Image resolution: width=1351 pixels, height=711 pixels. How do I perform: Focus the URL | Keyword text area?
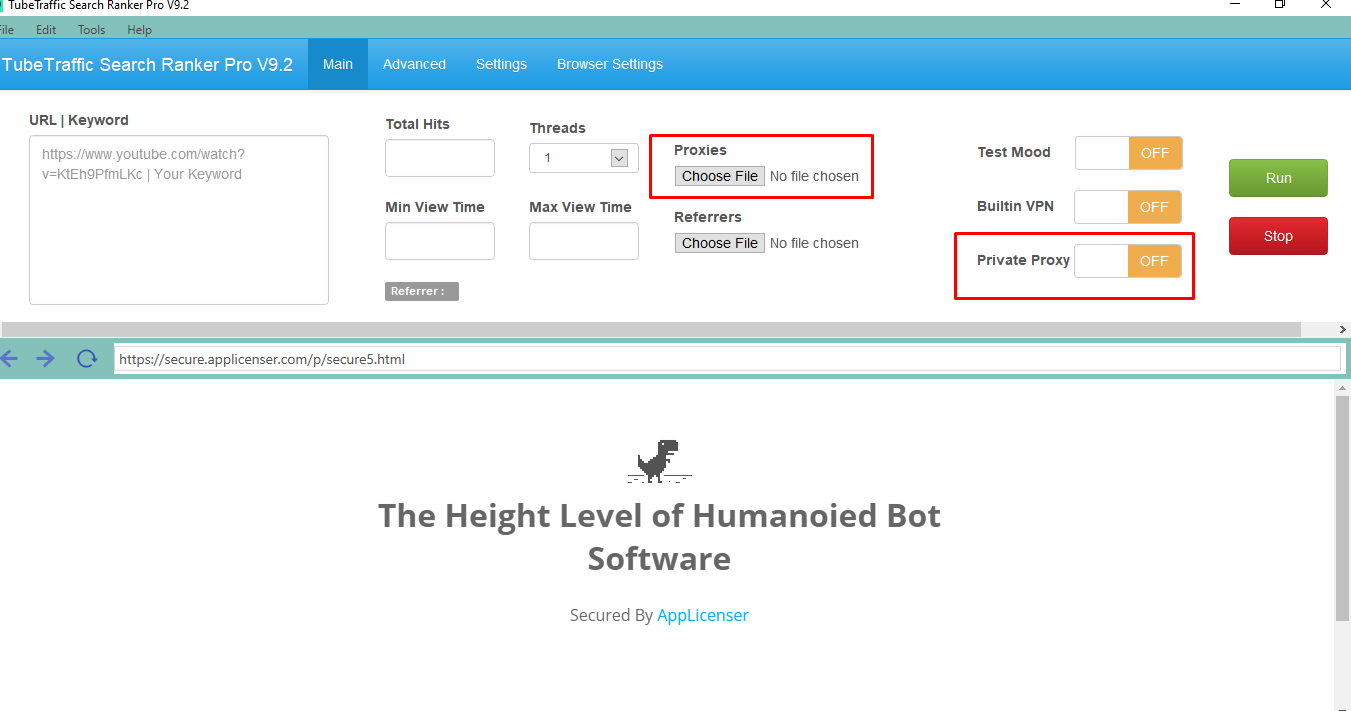(x=179, y=220)
